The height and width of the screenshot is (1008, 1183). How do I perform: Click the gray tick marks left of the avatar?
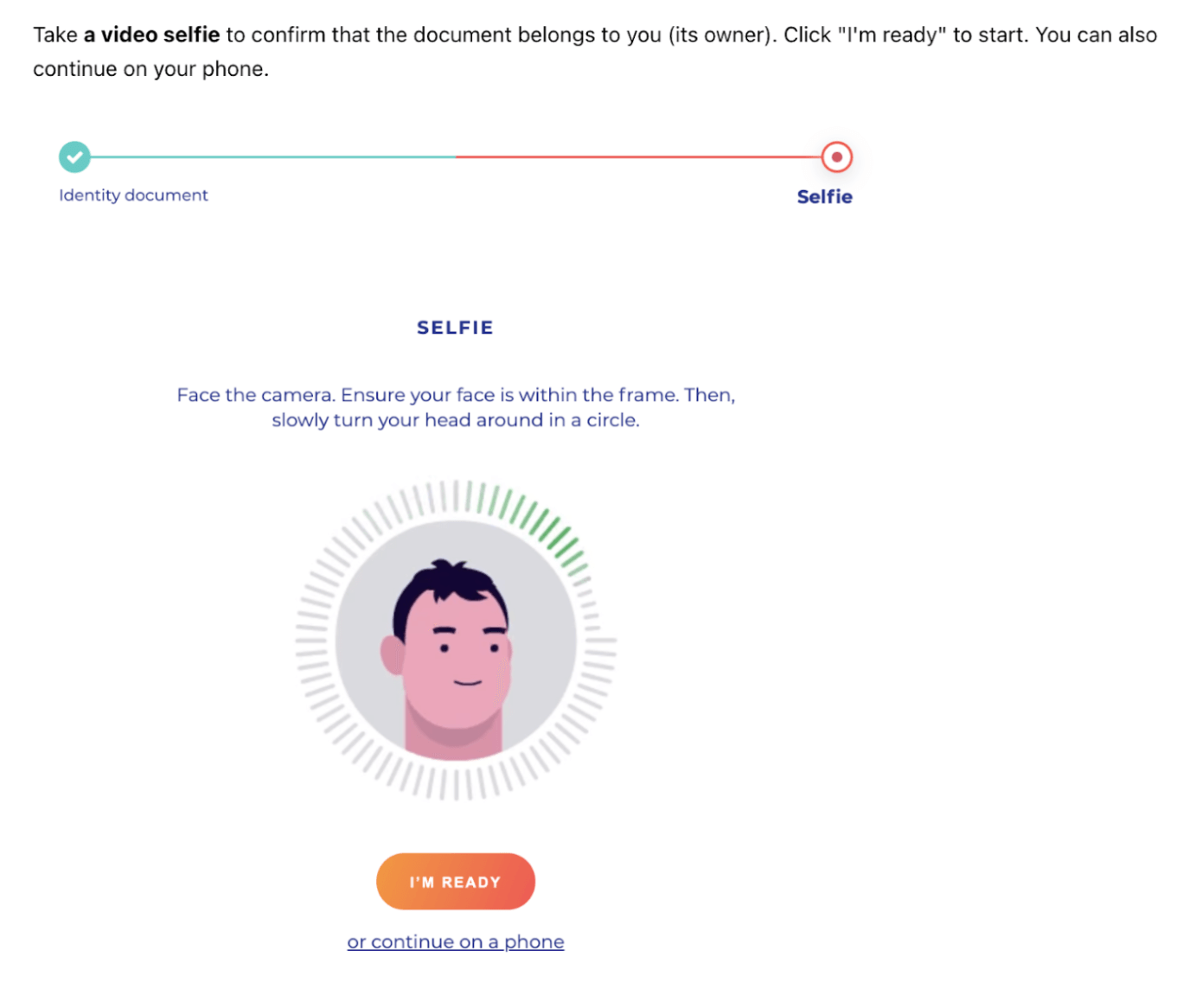coord(313,641)
